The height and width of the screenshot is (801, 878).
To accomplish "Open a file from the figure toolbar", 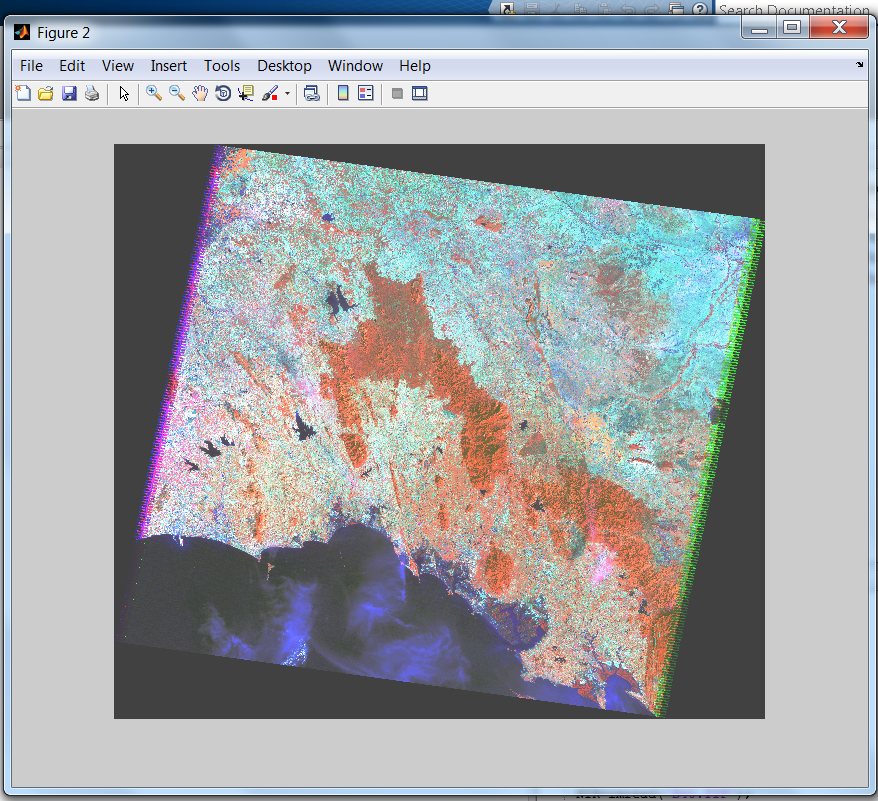I will 45,92.
